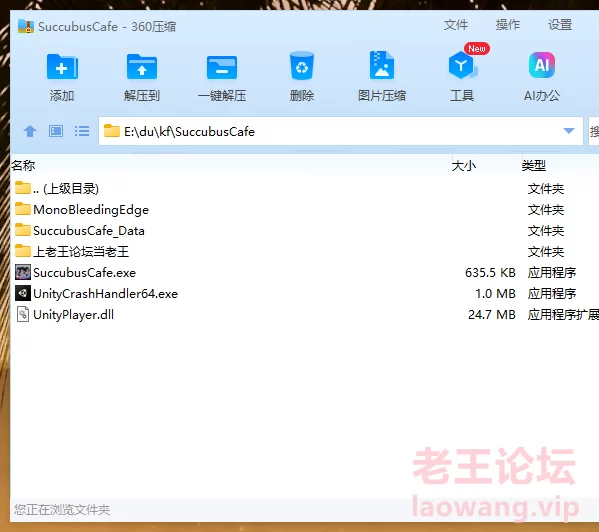599x532 pixels.
Task: Select the 'MonoBleedingEdge' folder name
Action: (91, 210)
